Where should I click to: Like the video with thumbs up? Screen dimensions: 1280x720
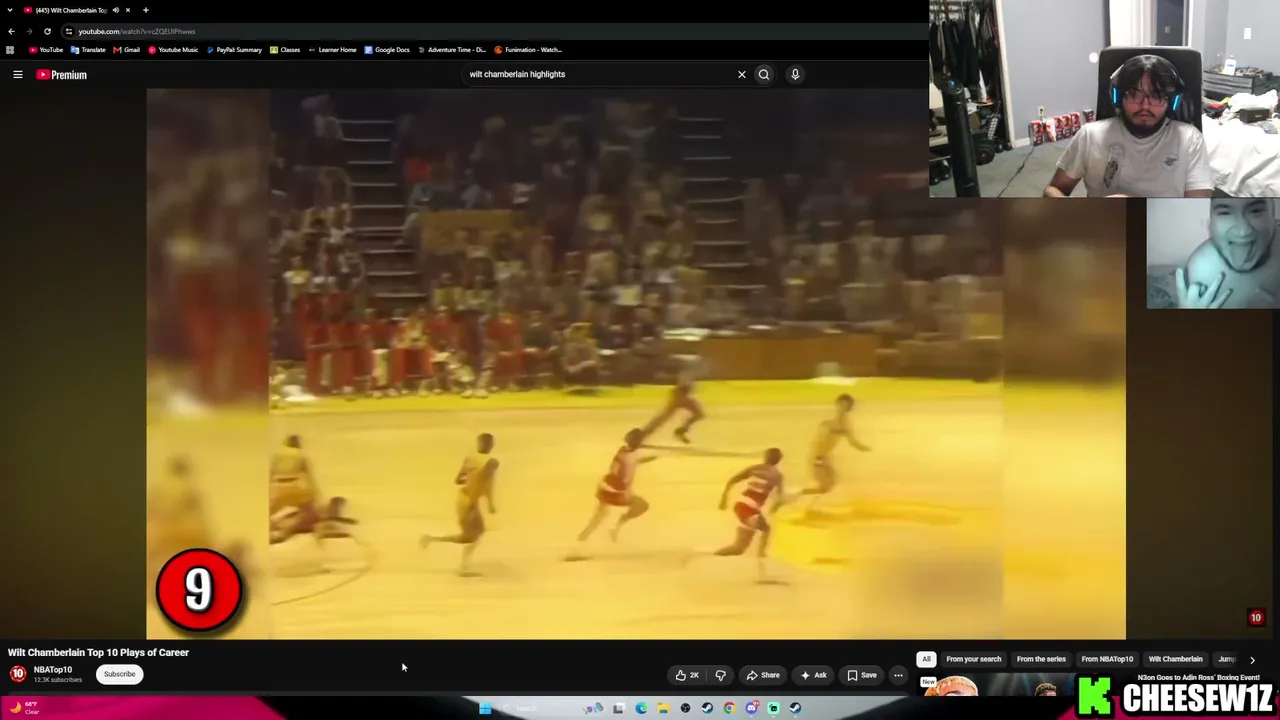(x=687, y=675)
